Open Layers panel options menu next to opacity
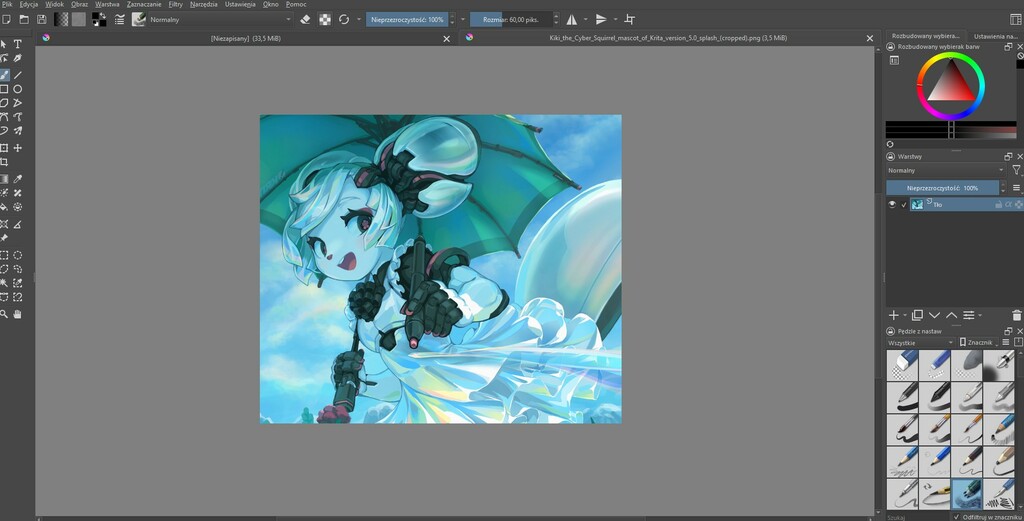1024x521 pixels. pyautogui.click(x=1016, y=188)
